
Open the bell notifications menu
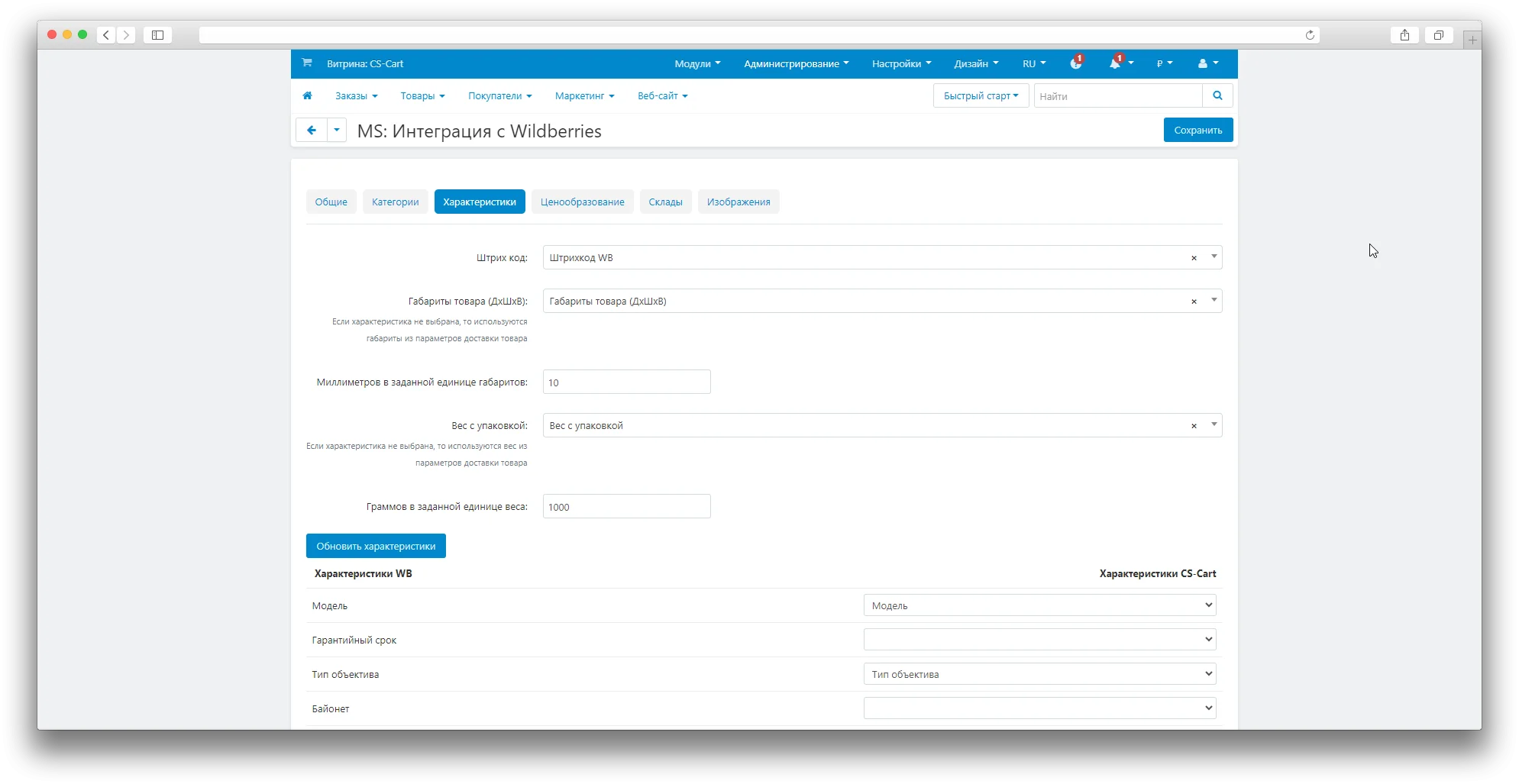(1121, 63)
